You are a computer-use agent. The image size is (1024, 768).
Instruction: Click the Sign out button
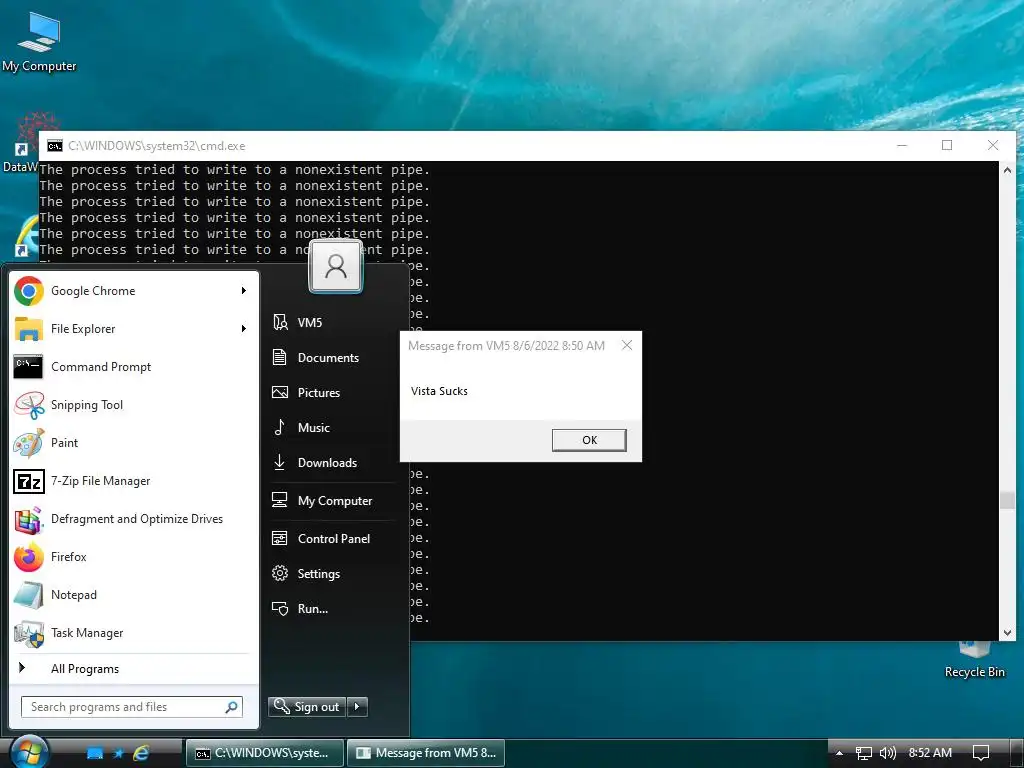click(x=308, y=707)
